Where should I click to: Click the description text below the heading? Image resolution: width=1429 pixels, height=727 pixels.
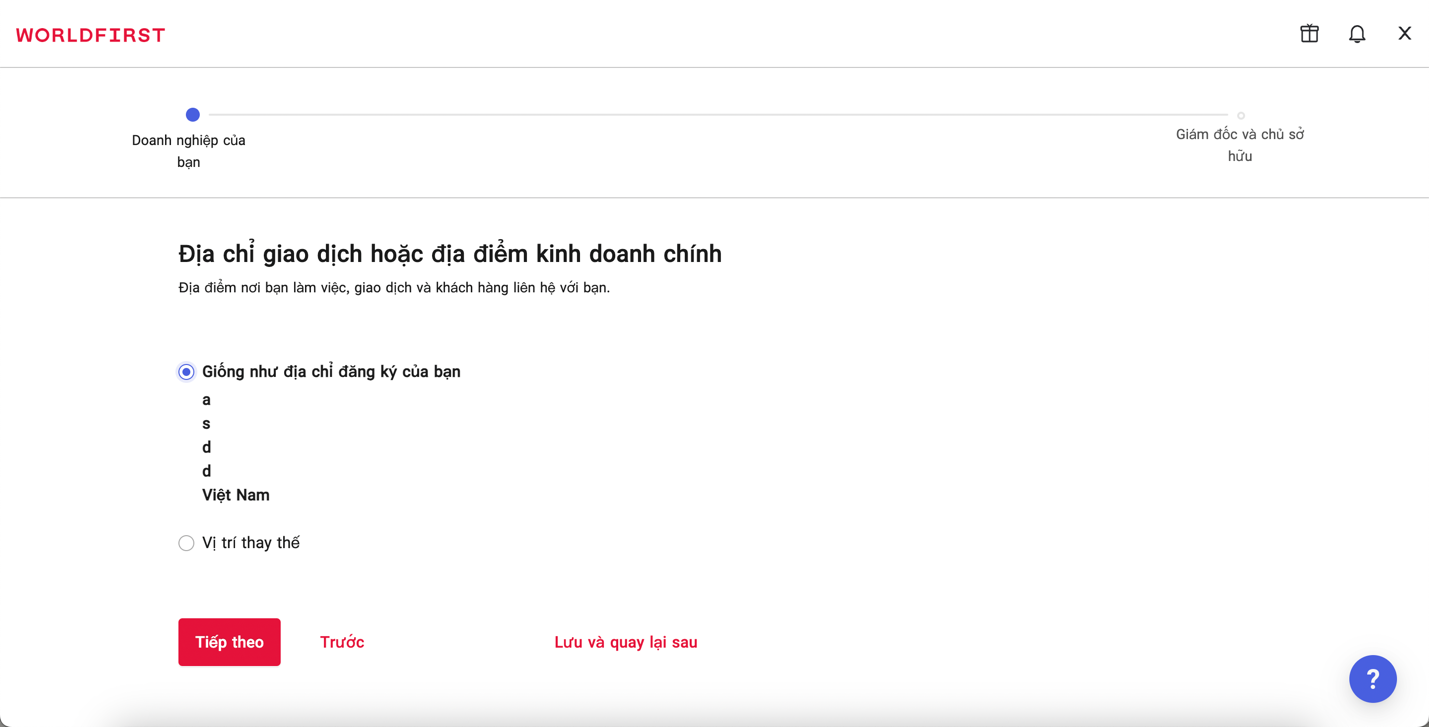point(394,288)
